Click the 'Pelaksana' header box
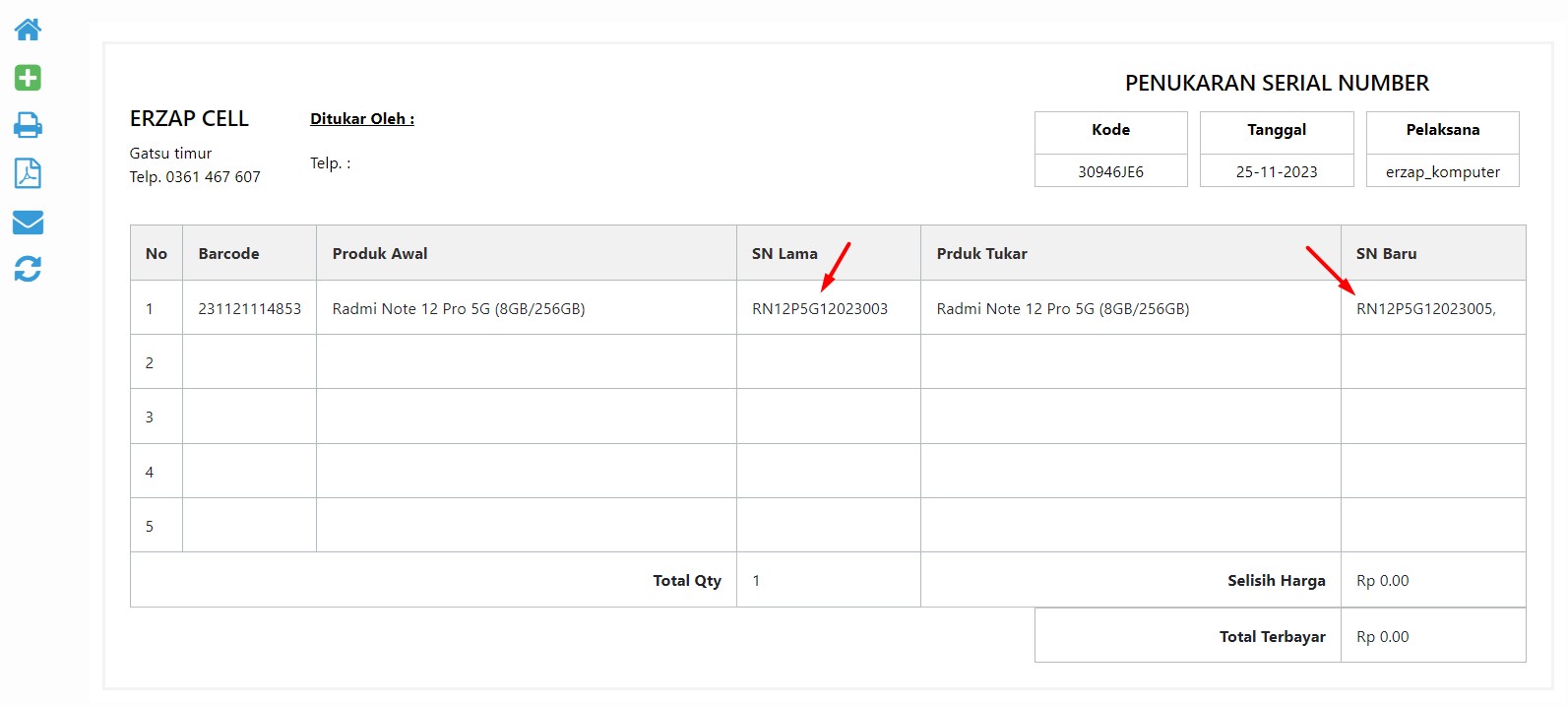The width and height of the screenshot is (1568, 705). (1442, 132)
